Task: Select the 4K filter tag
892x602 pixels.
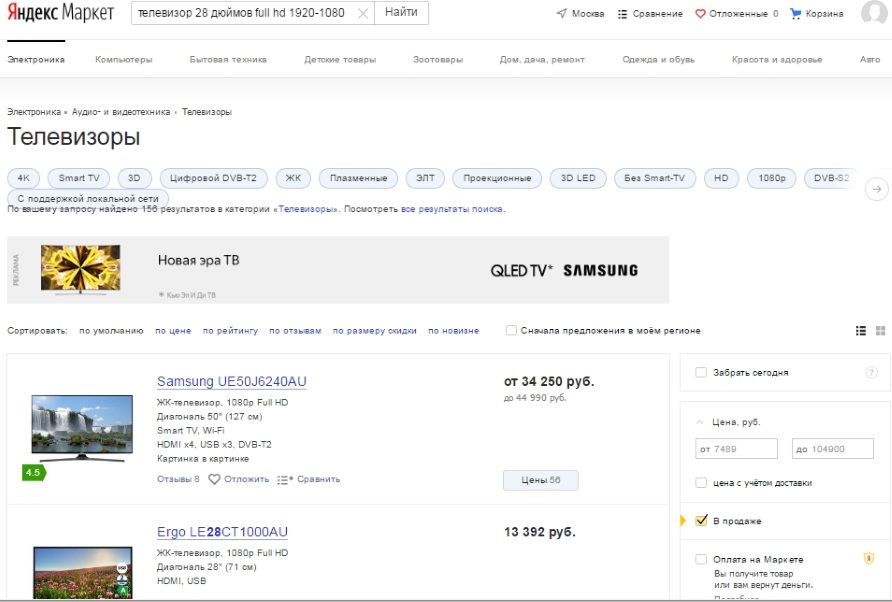Action: pos(23,178)
